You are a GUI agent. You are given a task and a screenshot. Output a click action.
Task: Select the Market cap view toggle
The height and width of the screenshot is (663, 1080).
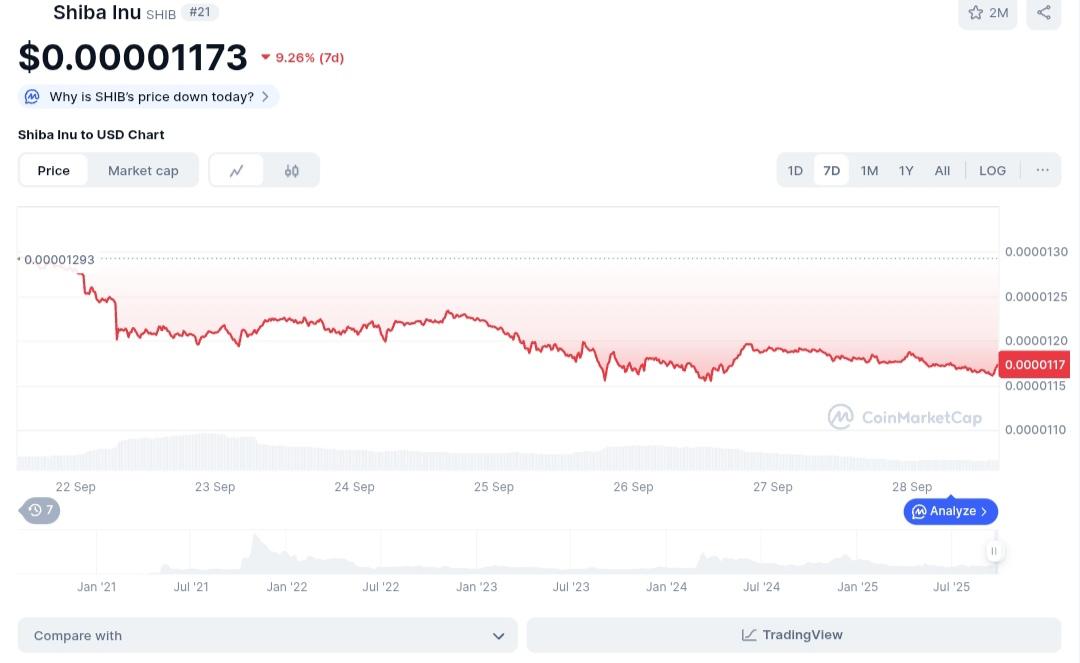[143, 171]
